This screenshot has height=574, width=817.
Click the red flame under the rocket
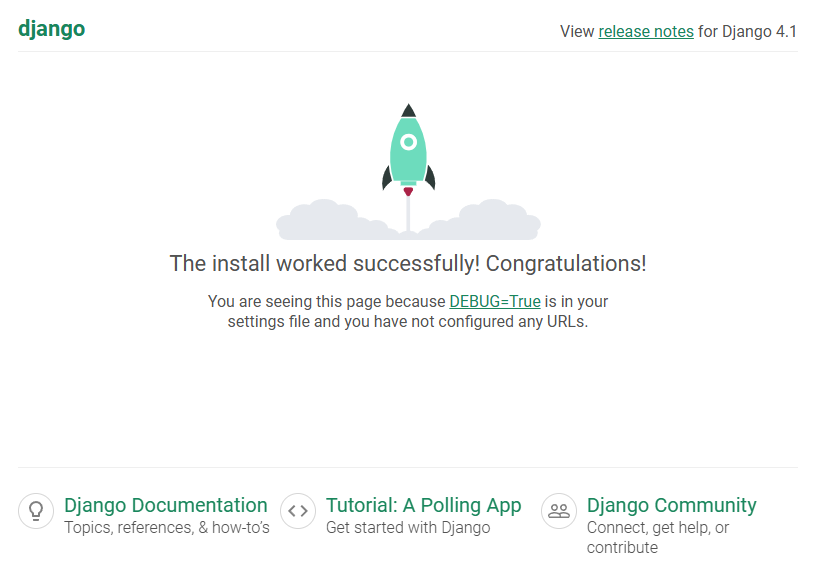coord(408,192)
